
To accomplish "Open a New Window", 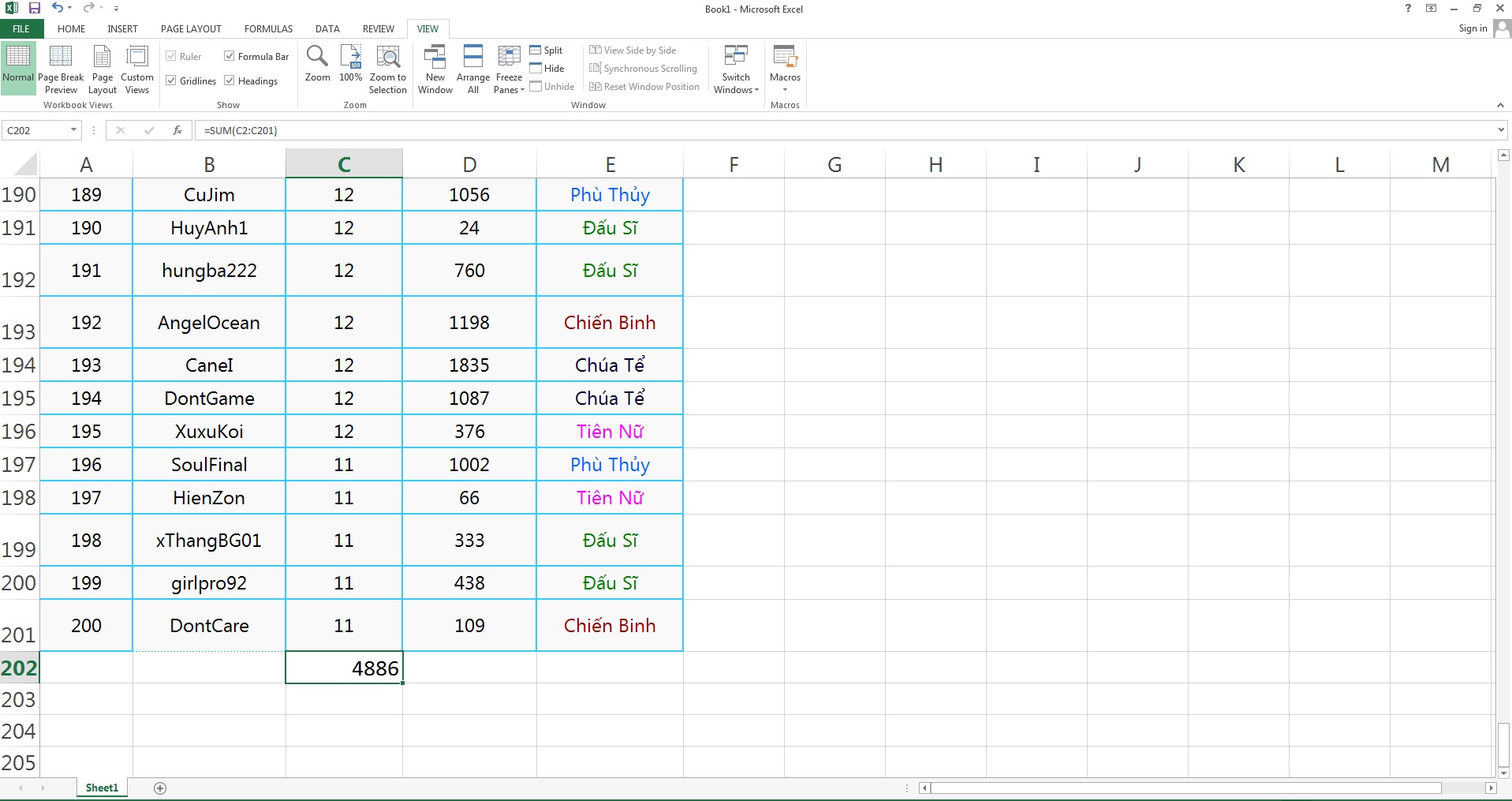I will click(435, 69).
